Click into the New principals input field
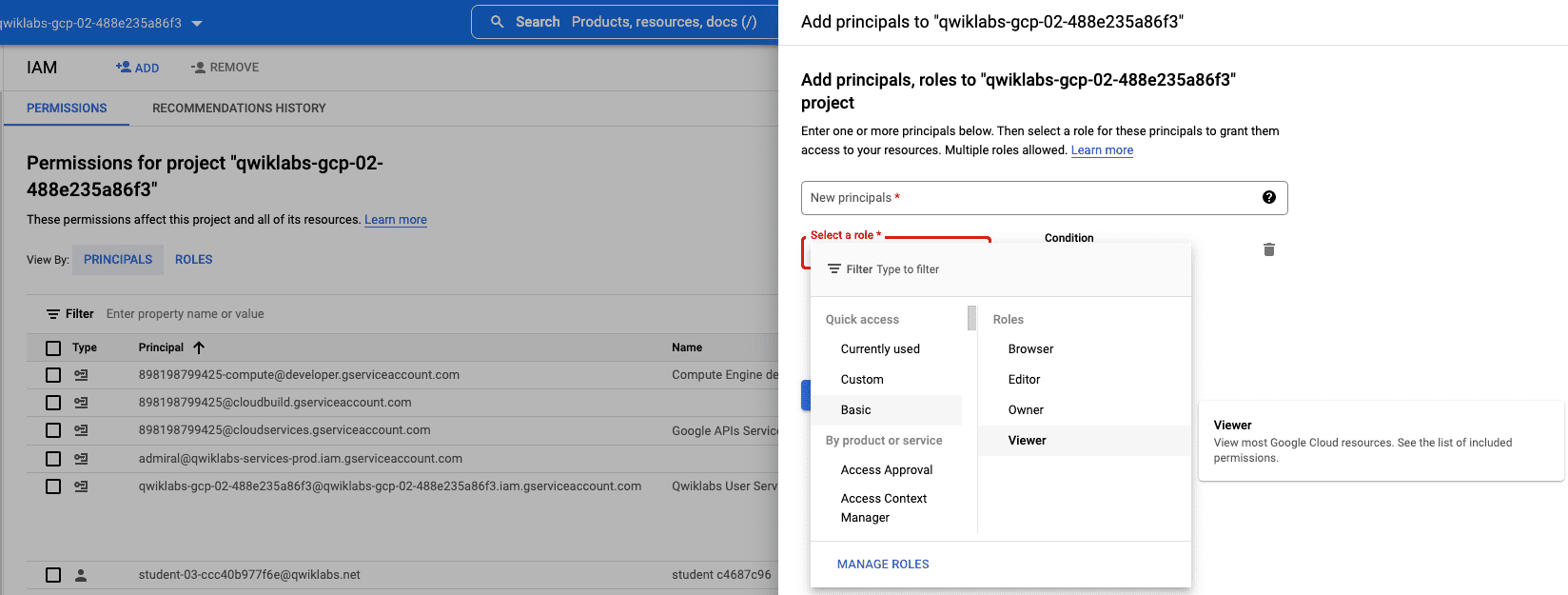This screenshot has width=1568, height=595. [x=1028, y=198]
